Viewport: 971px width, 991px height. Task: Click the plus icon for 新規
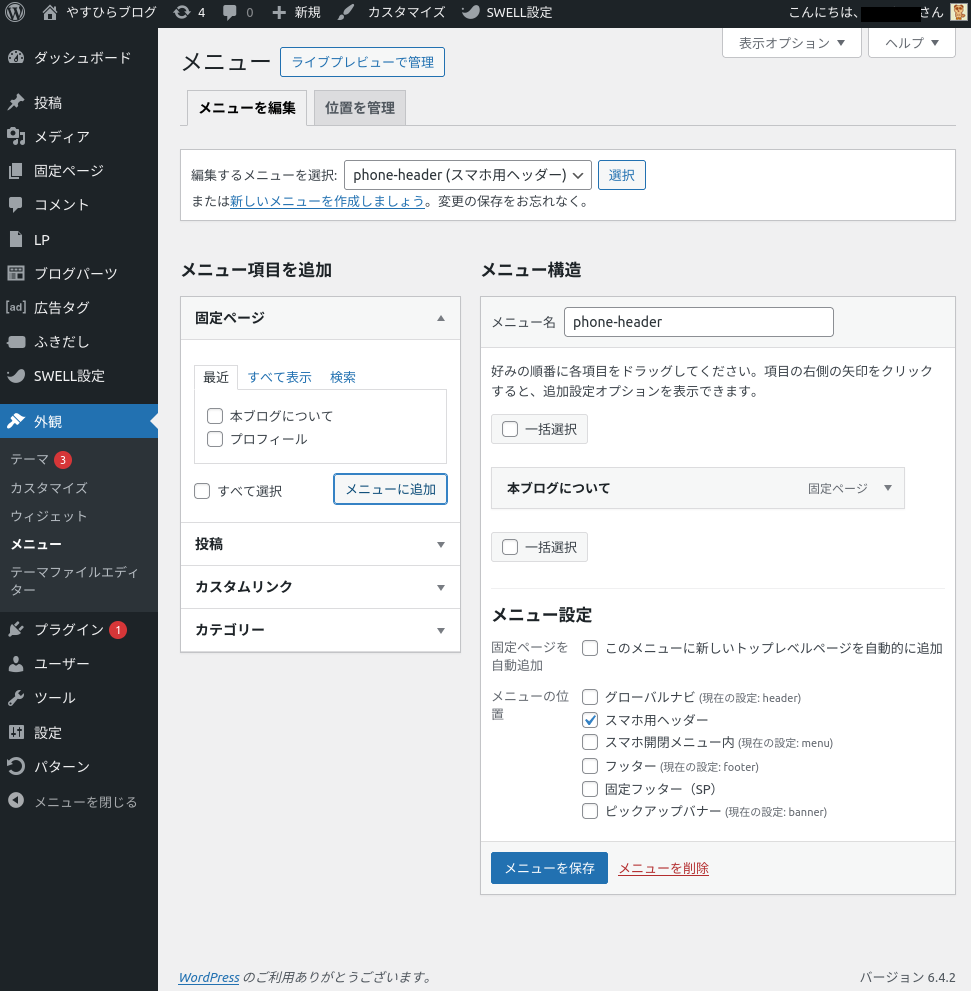click(279, 12)
